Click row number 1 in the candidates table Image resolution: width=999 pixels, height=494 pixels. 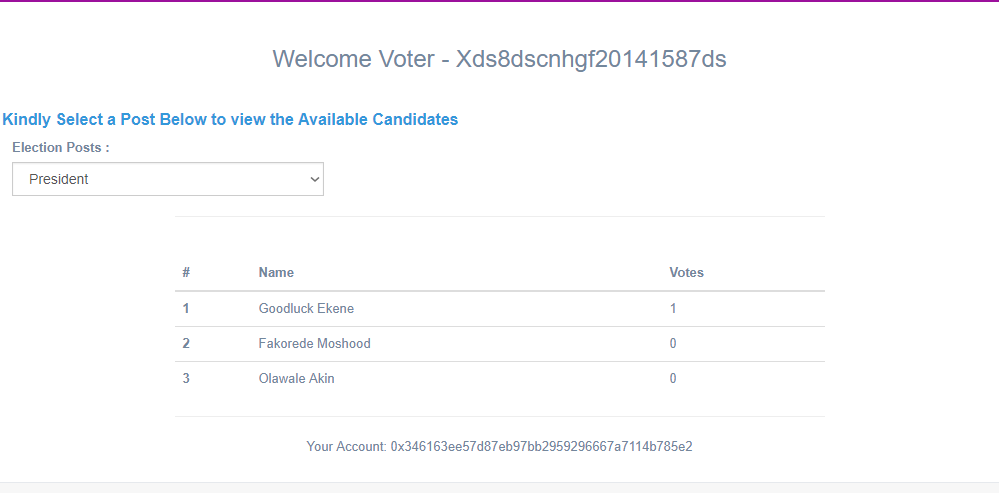(x=186, y=309)
